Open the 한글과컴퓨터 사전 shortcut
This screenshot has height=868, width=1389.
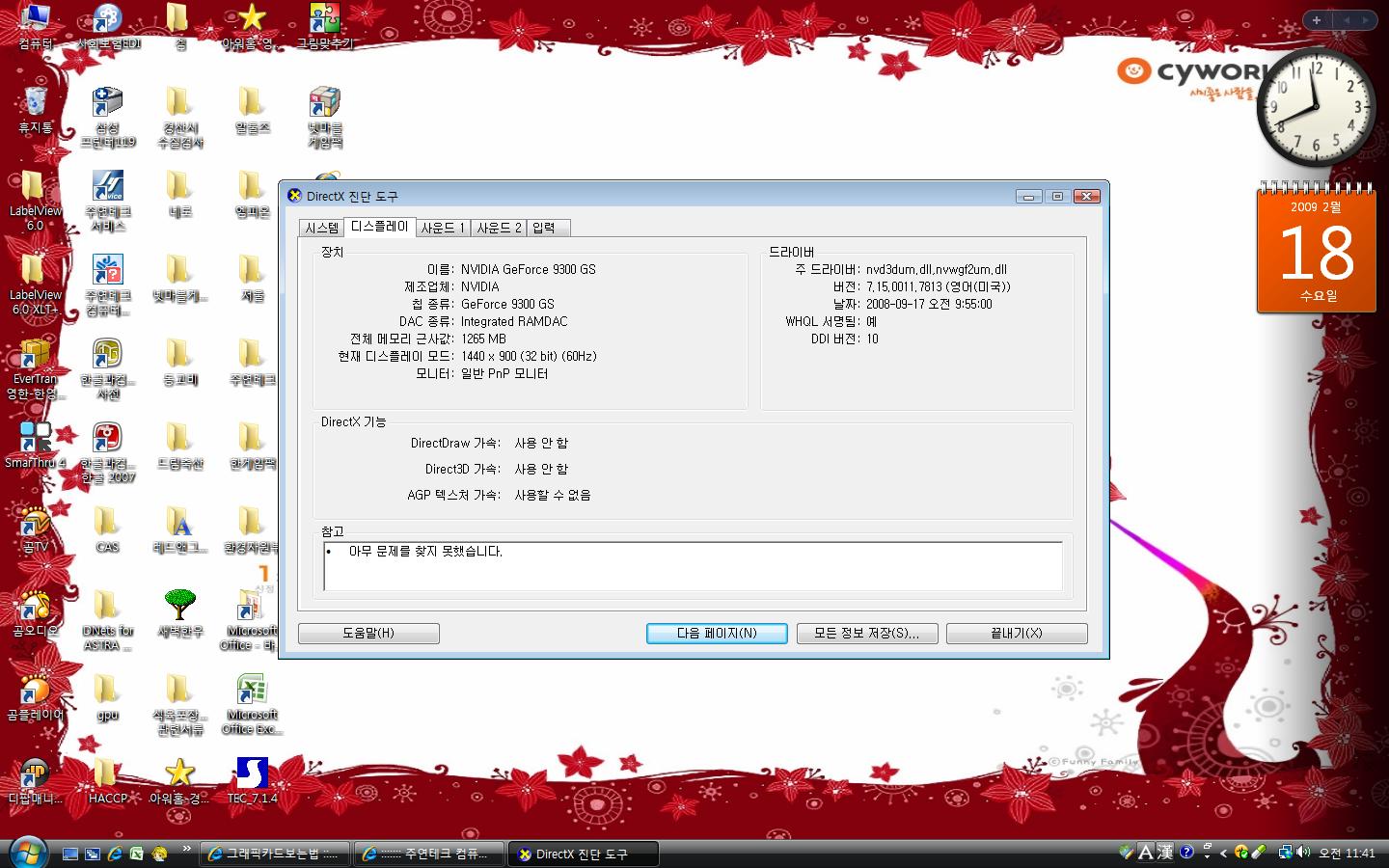[x=108, y=368]
